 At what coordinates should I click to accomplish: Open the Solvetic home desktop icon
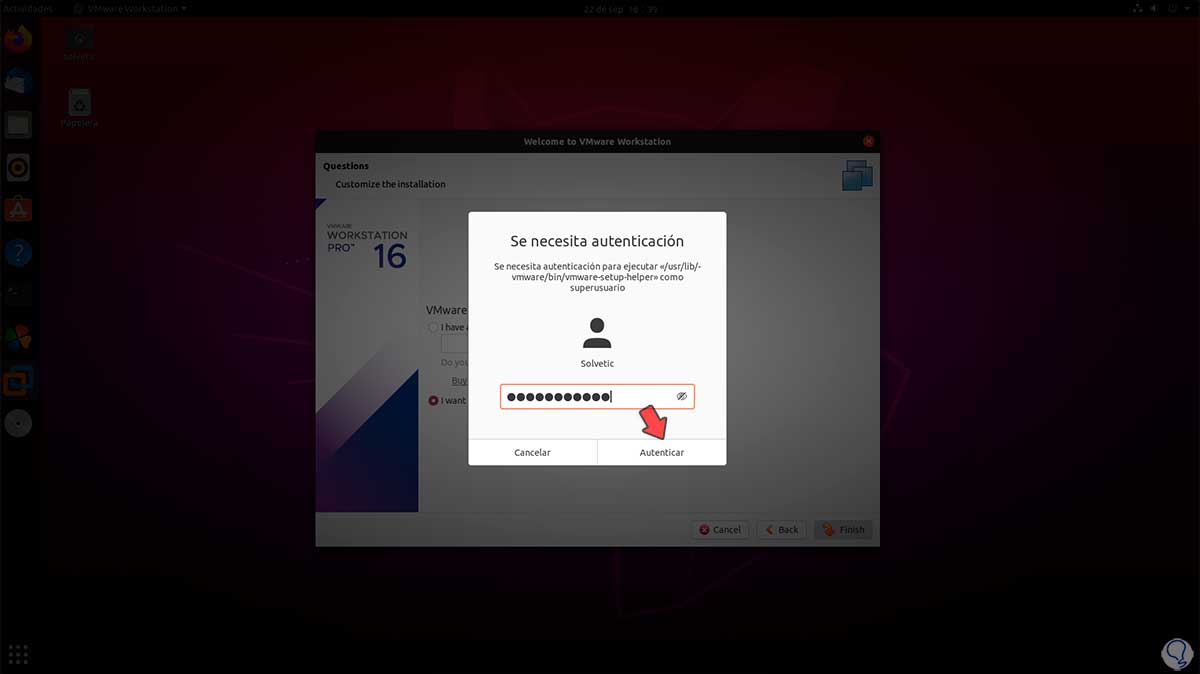click(x=79, y=43)
